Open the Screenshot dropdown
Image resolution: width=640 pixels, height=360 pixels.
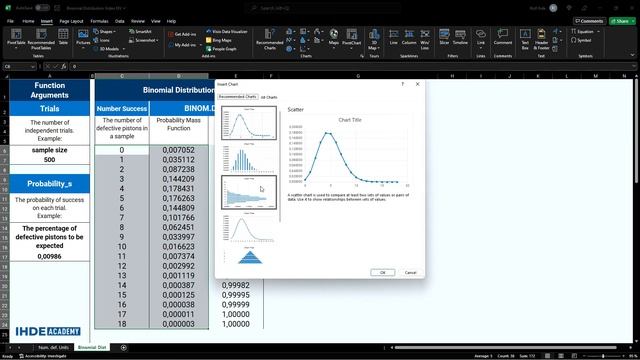(x=144, y=40)
